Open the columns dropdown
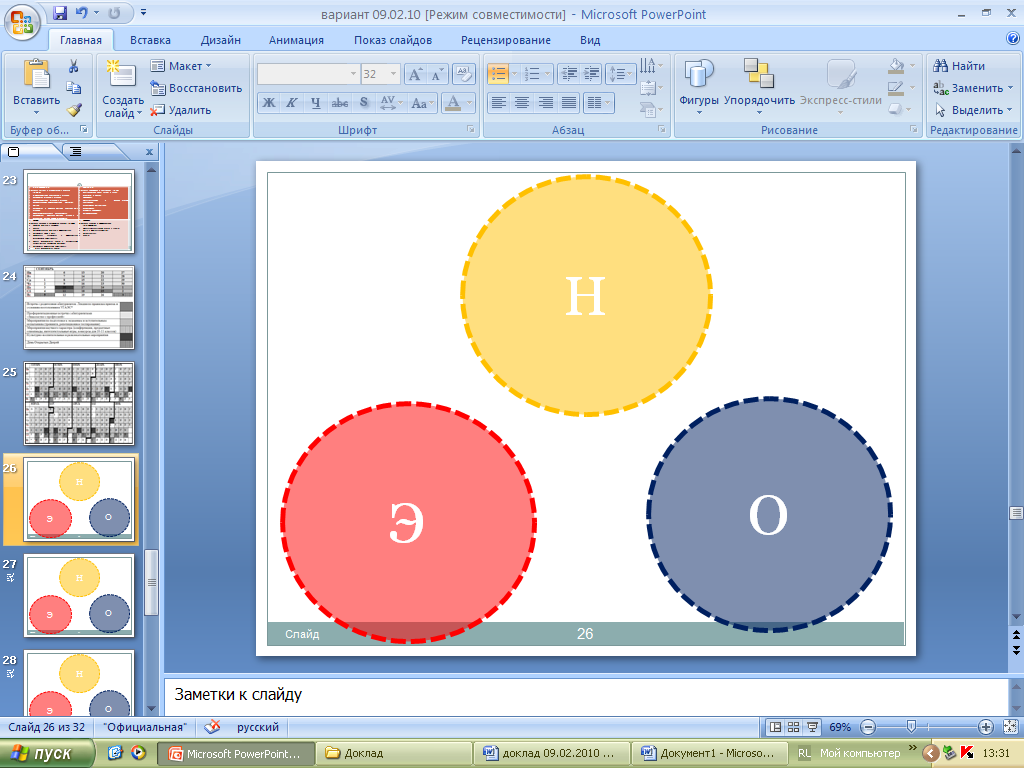 click(598, 103)
